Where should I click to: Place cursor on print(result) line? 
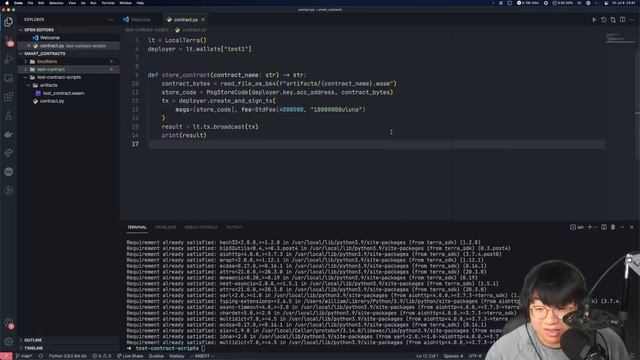(x=184, y=135)
